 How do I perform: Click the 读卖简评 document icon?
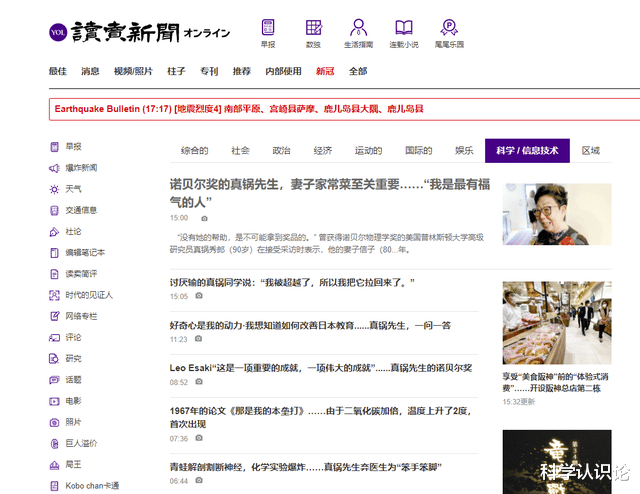pyautogui.click(x=54, y=274)
